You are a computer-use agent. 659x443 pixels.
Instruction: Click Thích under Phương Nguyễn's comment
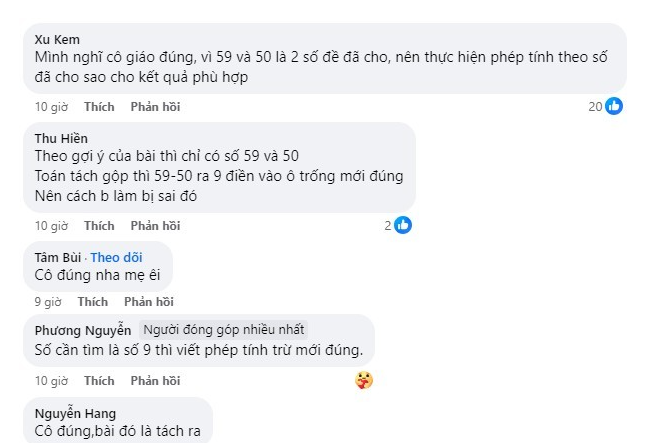pyautogui.click(x=99, y=381)
